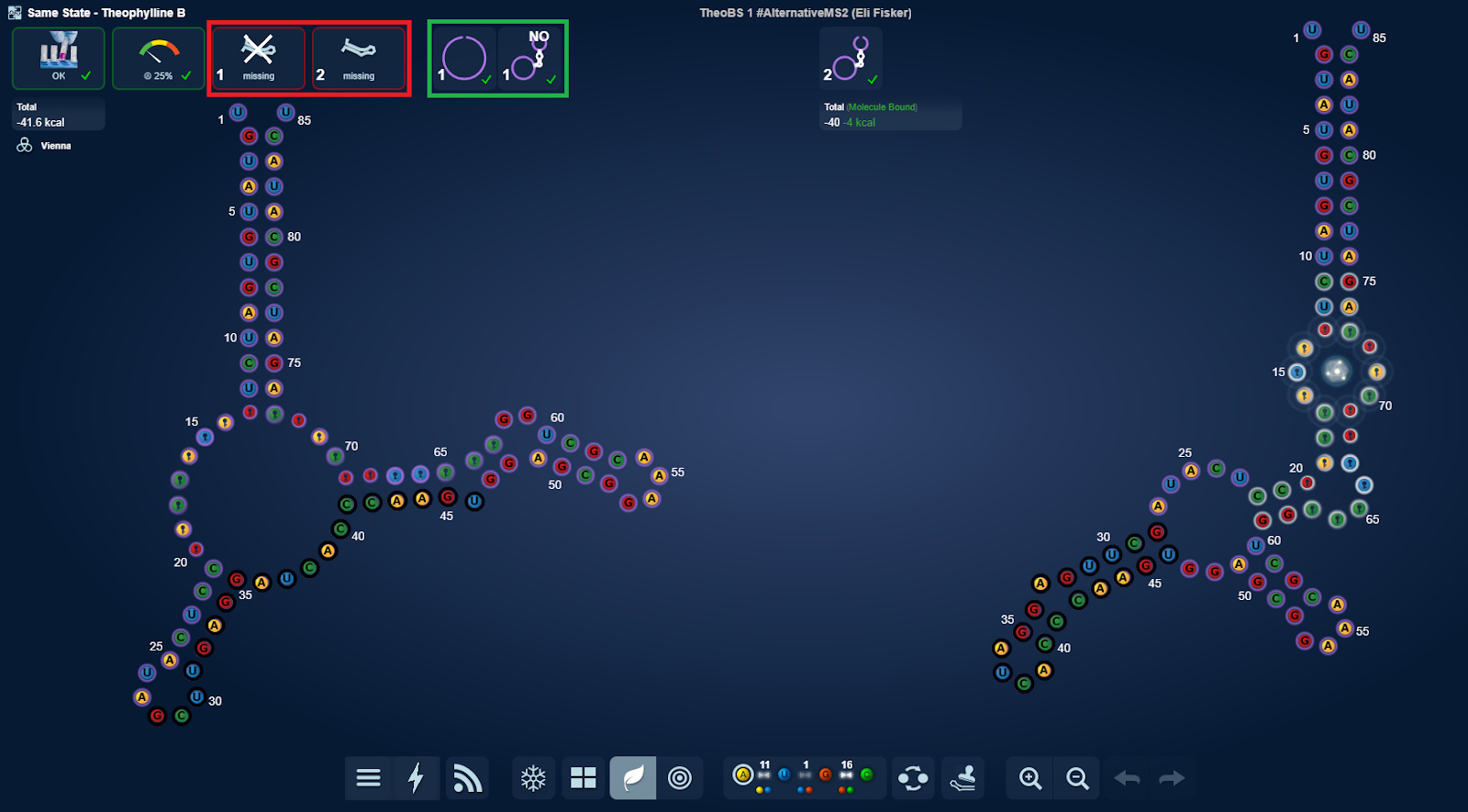Click the redo arrow button
The height and width of the screenshot is (812, 1468).
pyautogui.click(x=1172, y=778)
